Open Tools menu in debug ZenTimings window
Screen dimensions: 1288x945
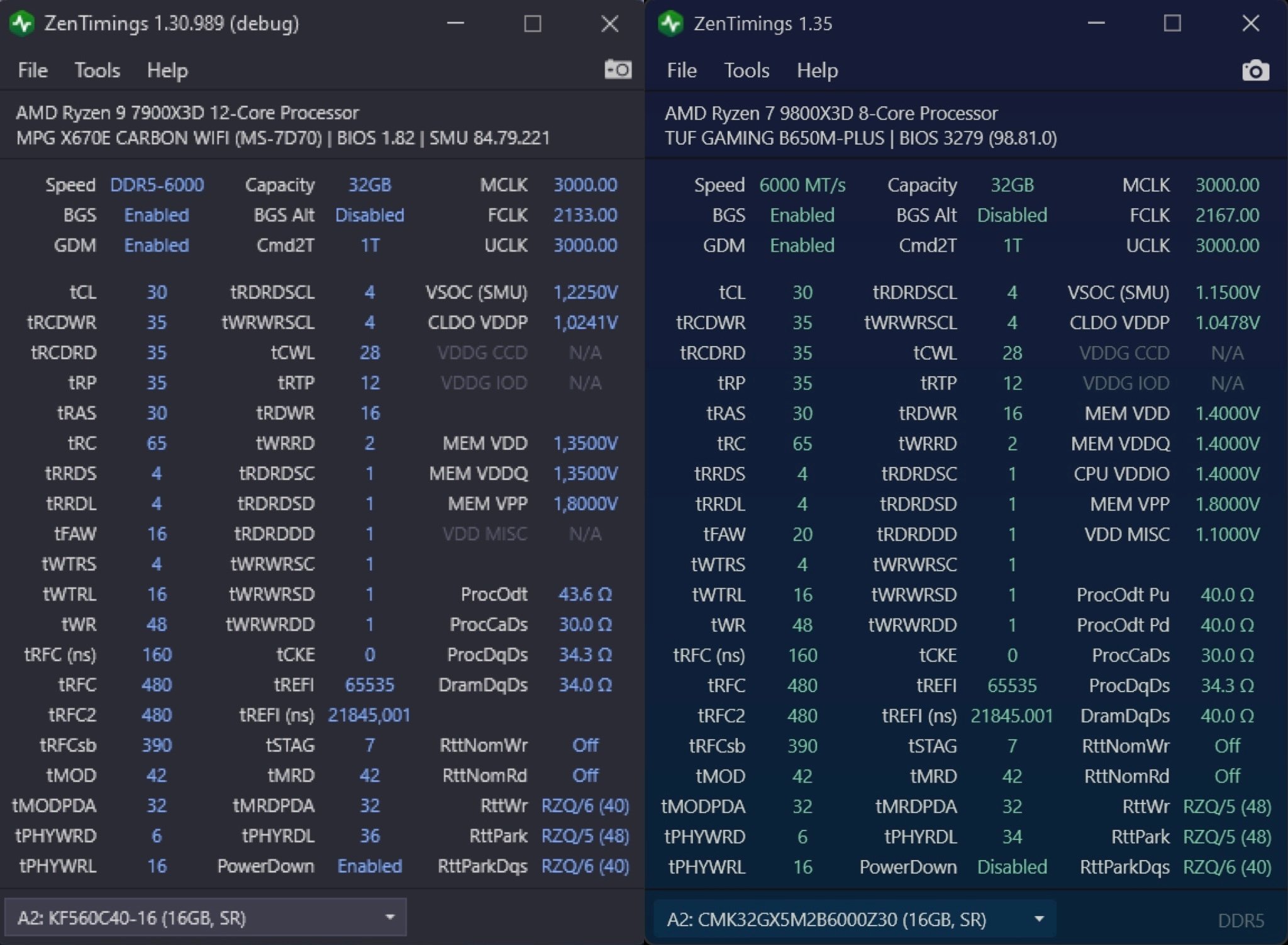(x=97, y=70)
